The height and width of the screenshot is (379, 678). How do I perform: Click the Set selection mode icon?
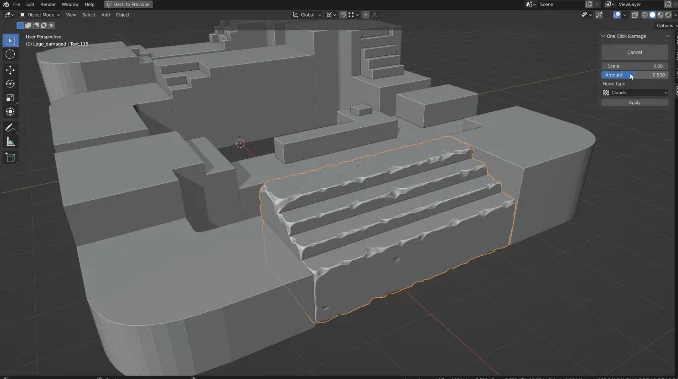tap(20, 25)
